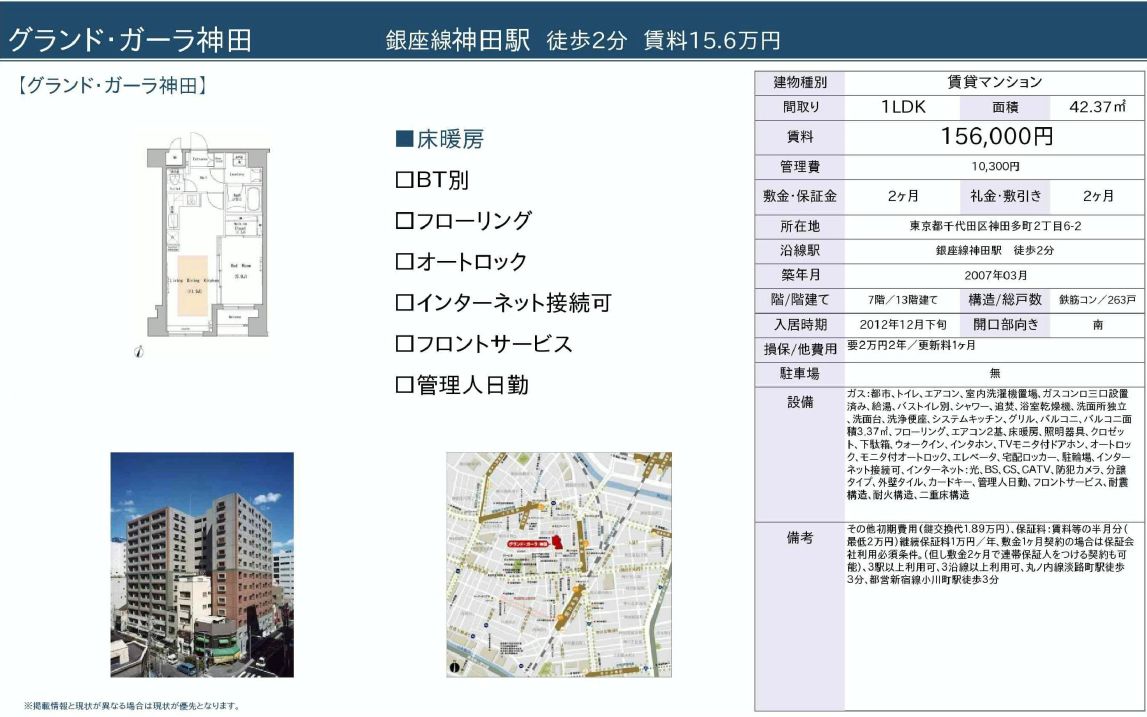Click the address 東京都千代田区神田多町2丁目6-2
This screenshot has height=717, width=1147.
pos(995,227)
